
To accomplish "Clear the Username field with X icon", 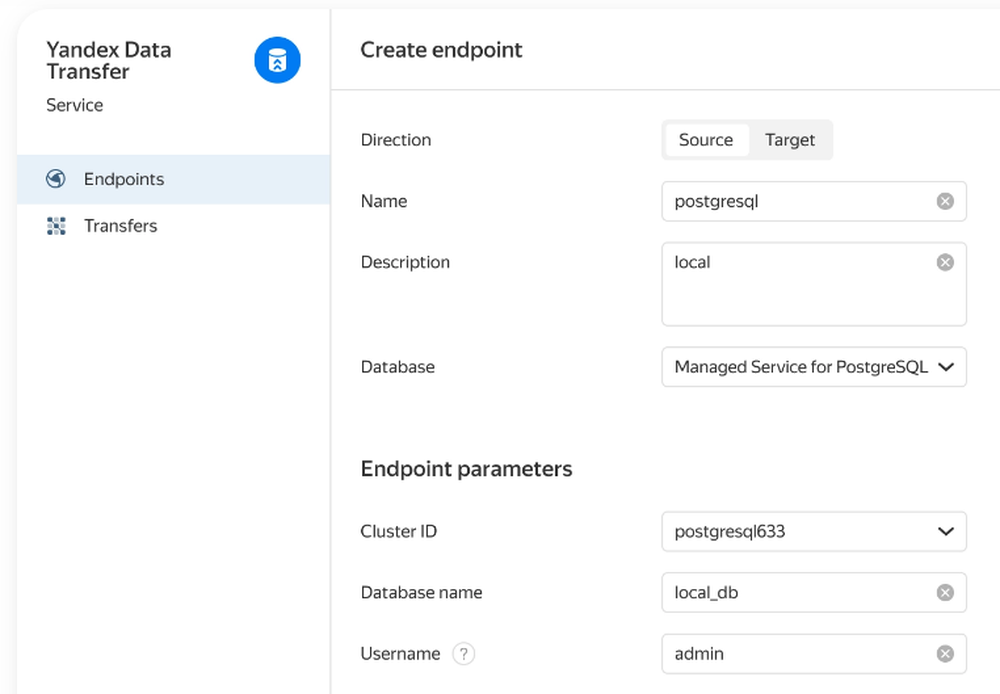I will pos(945,654).
